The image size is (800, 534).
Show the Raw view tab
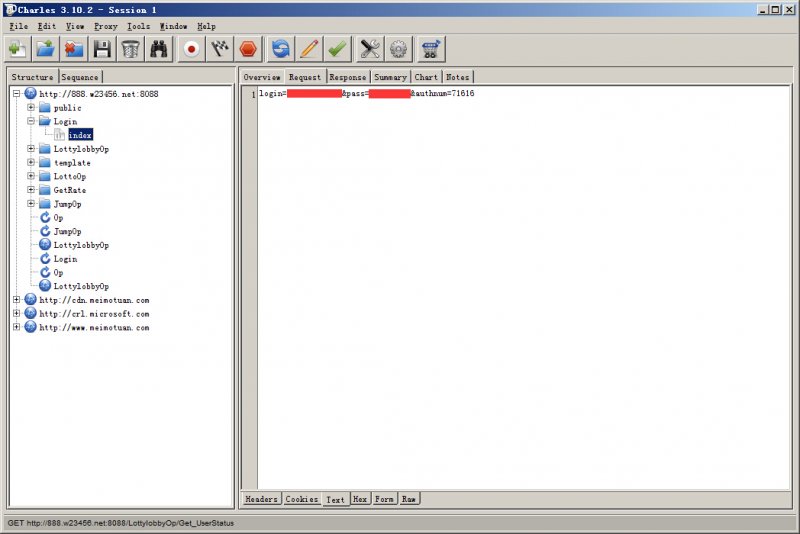(409, 499)
